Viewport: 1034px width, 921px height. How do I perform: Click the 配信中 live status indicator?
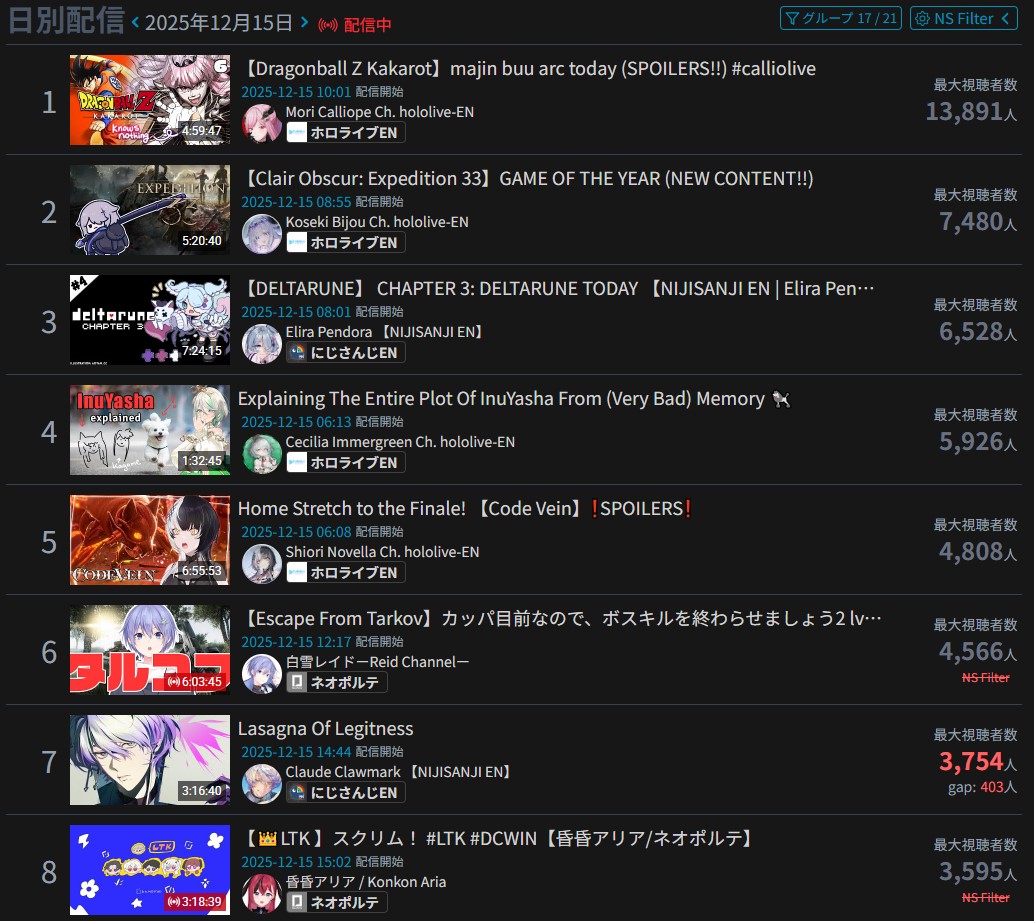[355, 25]
